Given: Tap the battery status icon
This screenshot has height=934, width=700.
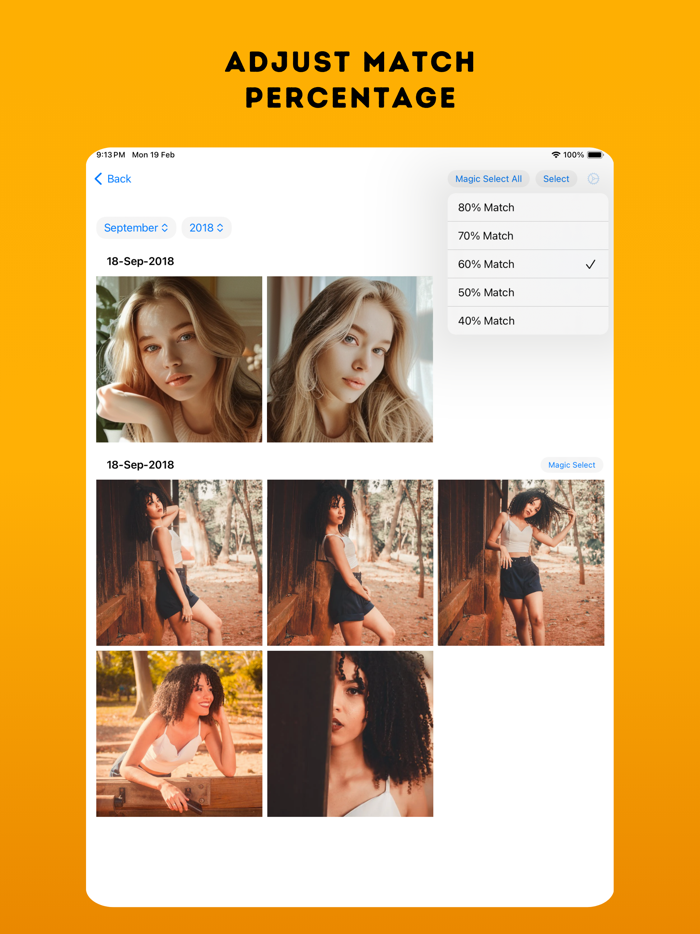Looking at the screenshot, I should [595, 155].
